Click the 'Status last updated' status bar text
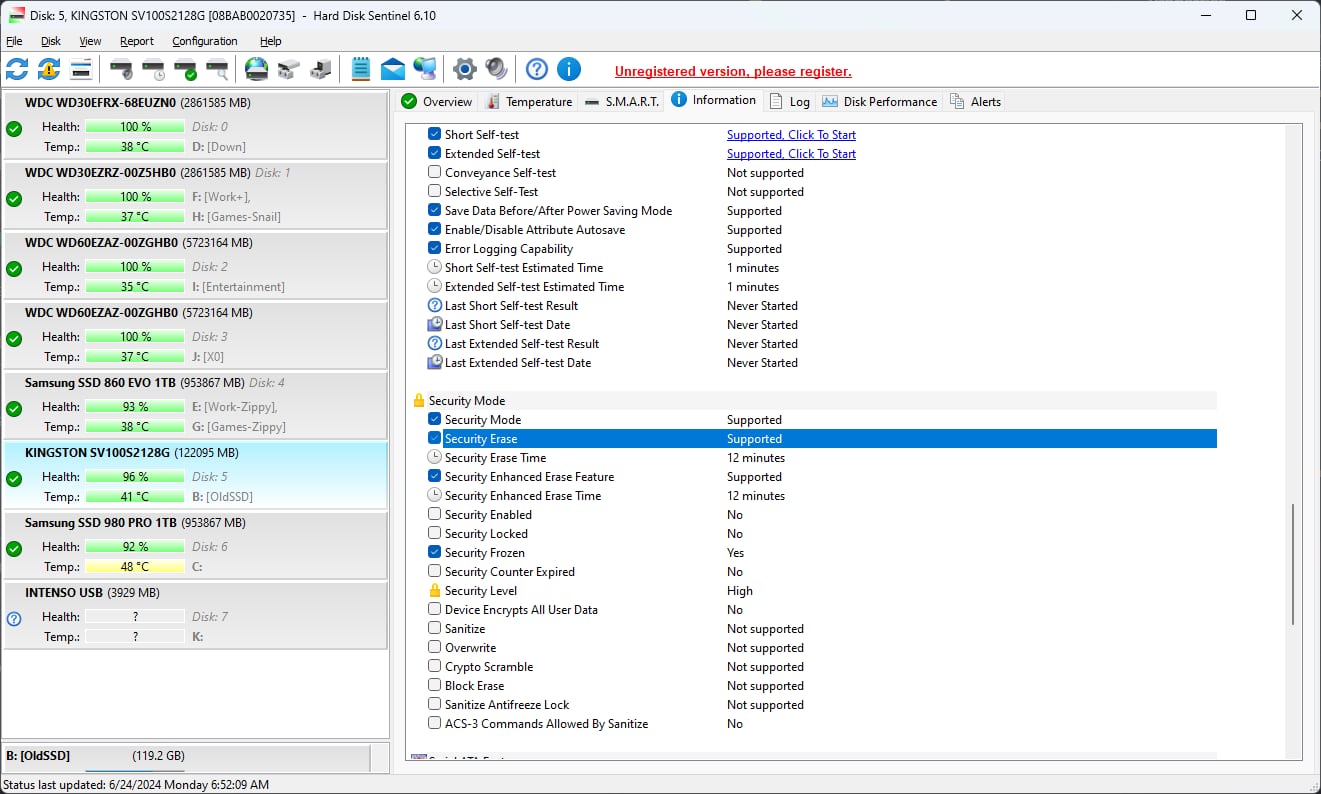 coord(137,785)
